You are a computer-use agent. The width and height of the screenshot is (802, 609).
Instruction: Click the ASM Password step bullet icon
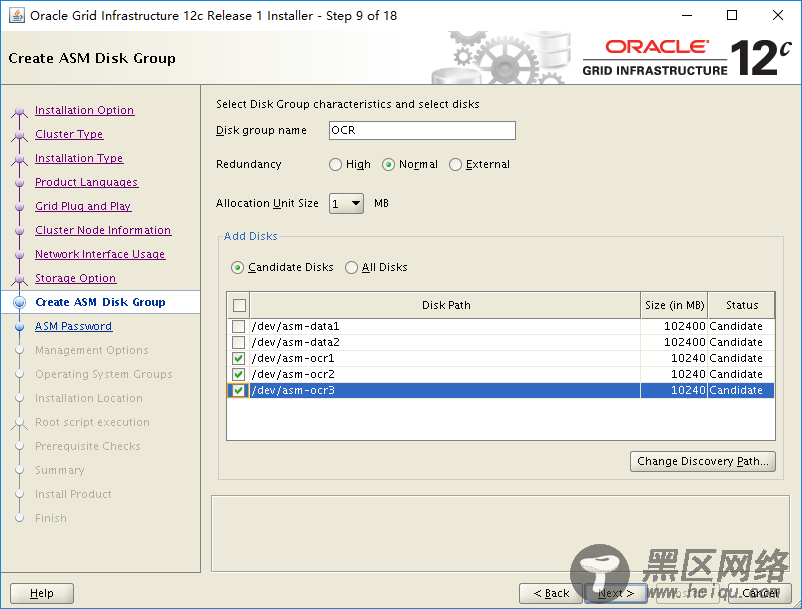(19, 326)
